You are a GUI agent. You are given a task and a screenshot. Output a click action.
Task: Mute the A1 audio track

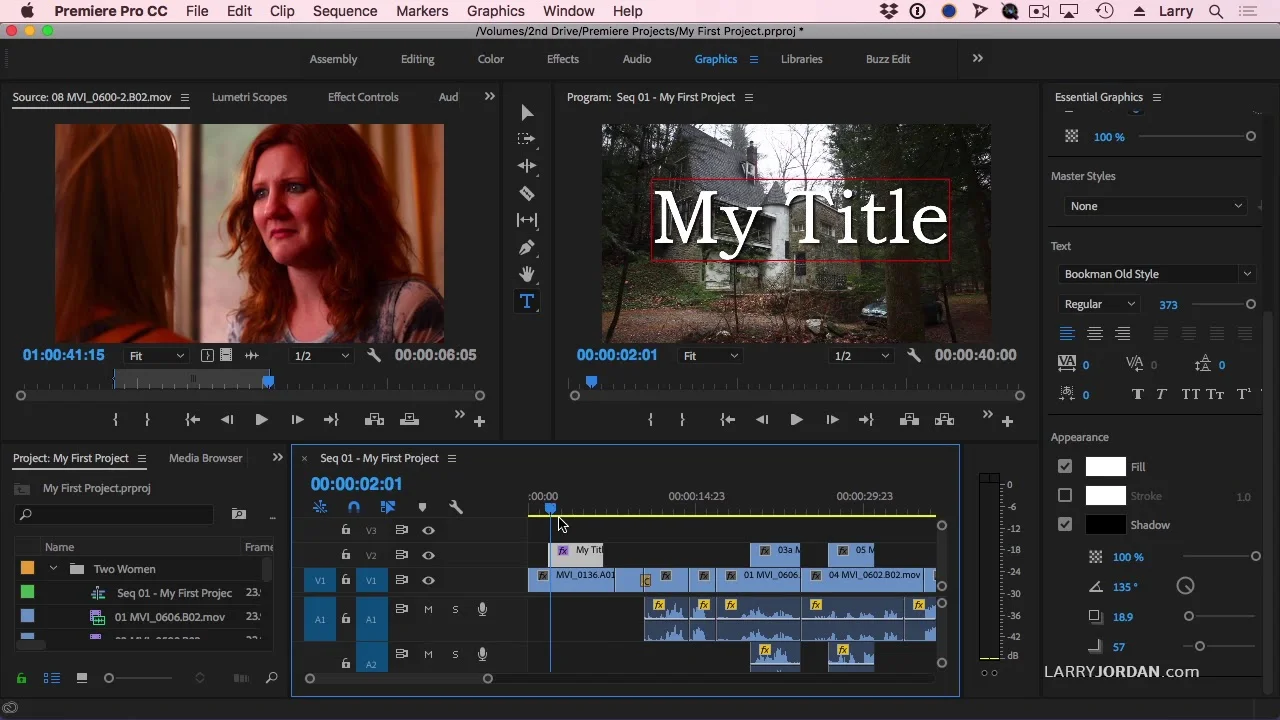(428, 608)
